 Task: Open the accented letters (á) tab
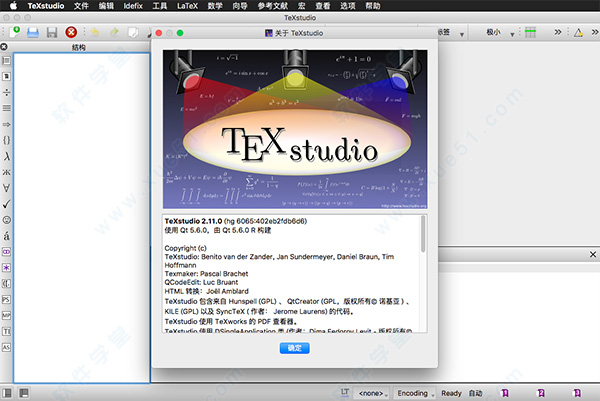tap(7, 236)
